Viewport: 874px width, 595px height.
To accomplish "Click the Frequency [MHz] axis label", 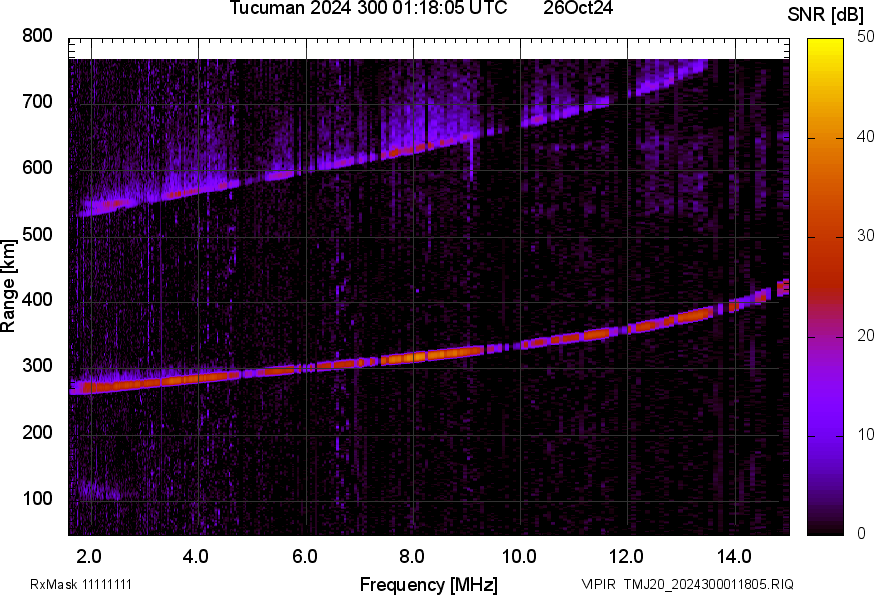I will (x=428, y=584).
